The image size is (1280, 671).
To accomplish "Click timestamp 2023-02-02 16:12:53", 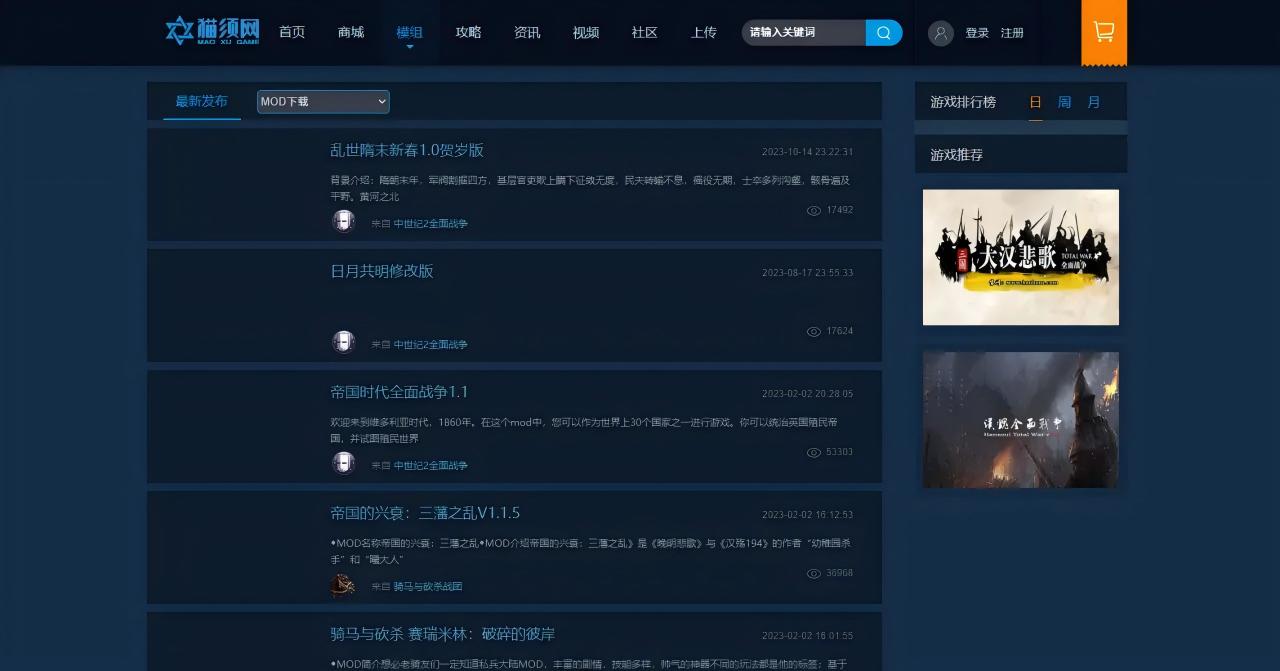I will (807, 515).
